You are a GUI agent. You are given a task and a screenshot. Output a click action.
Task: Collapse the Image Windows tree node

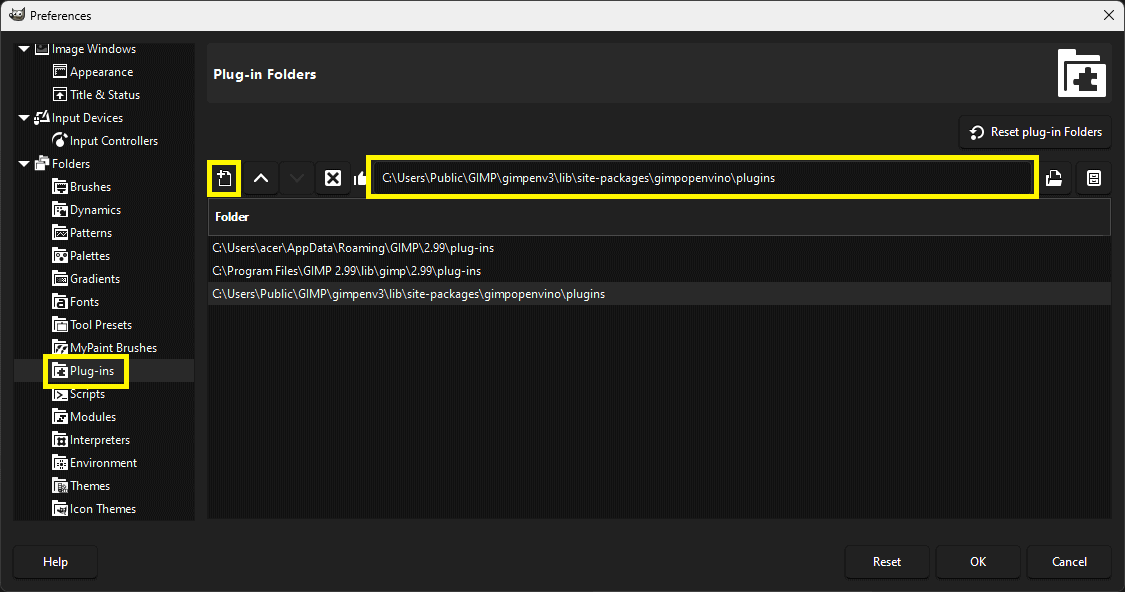click(x=24, y=49)
